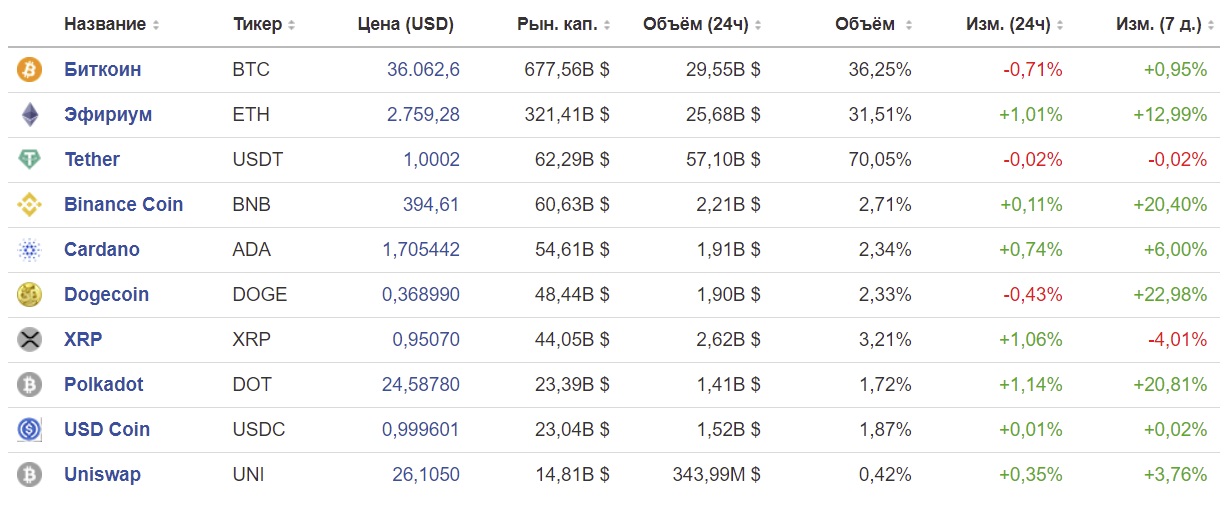The width and height of the screenshot is (1230, 520).
Task: Click the Ethereum diamond logo icon
Action: click(x=30, y=115)
